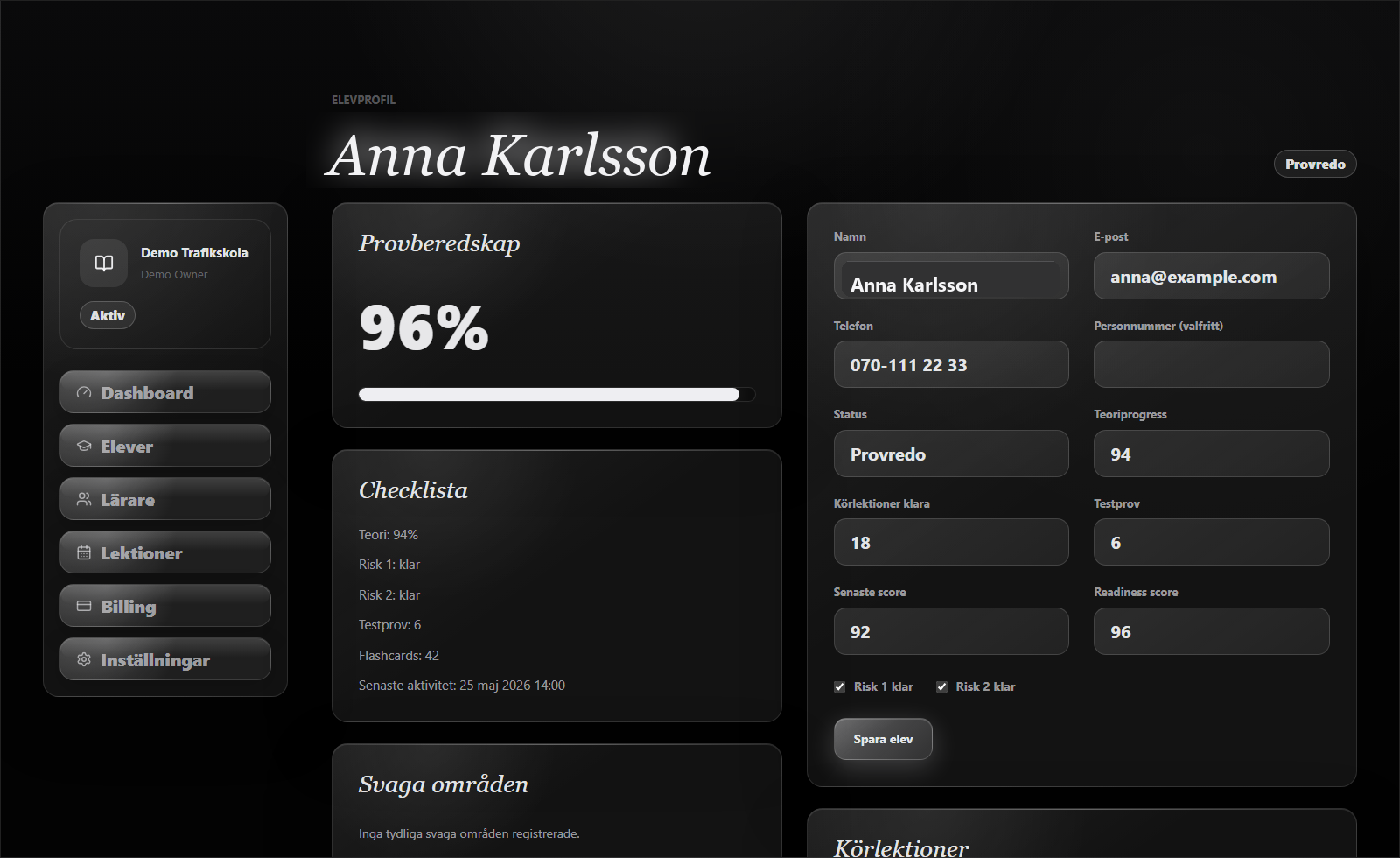Click the Demo Trafikskola name
1400x858 pixels.
pyautogui.click(x=194, y=253)
